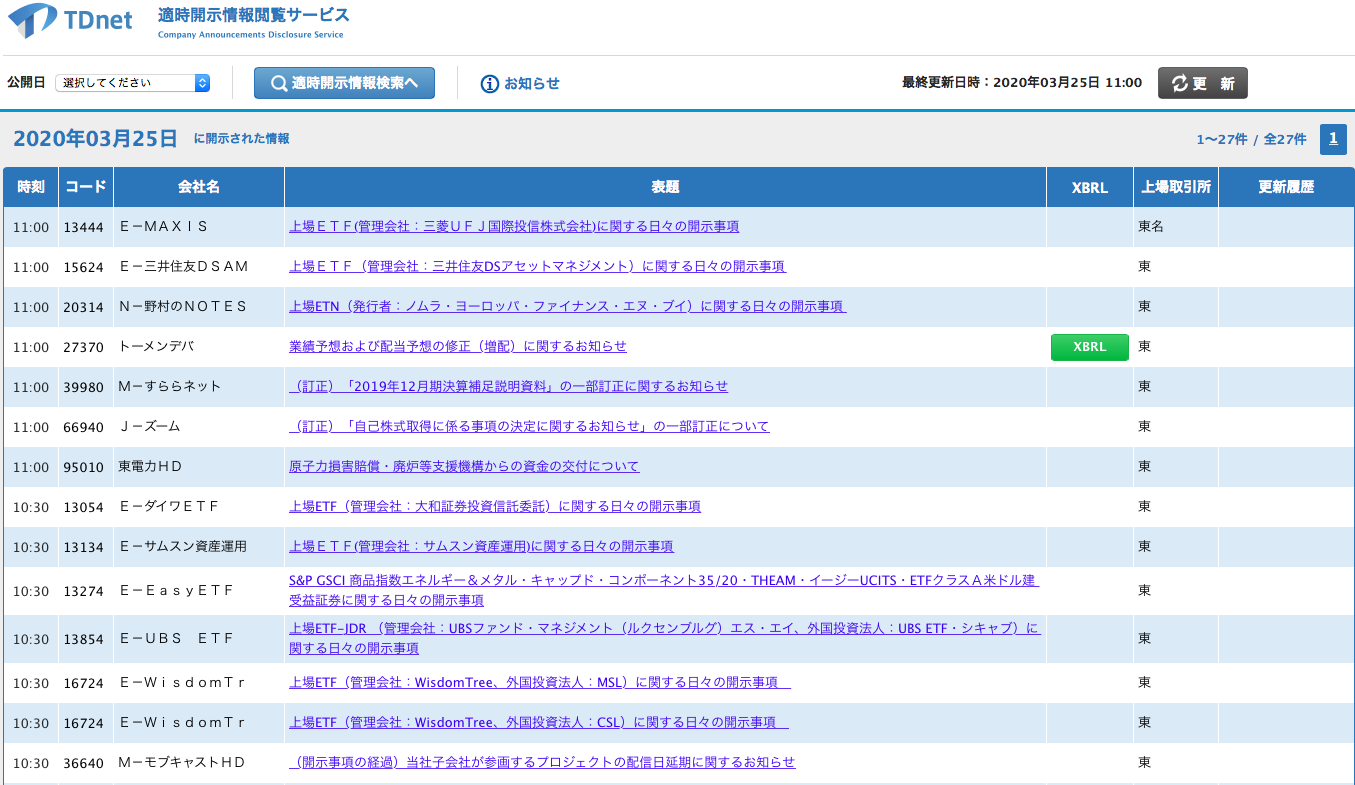Select code 15624 cell
This screenshot has height=785, width=1355.
click(x=84, y=267)
